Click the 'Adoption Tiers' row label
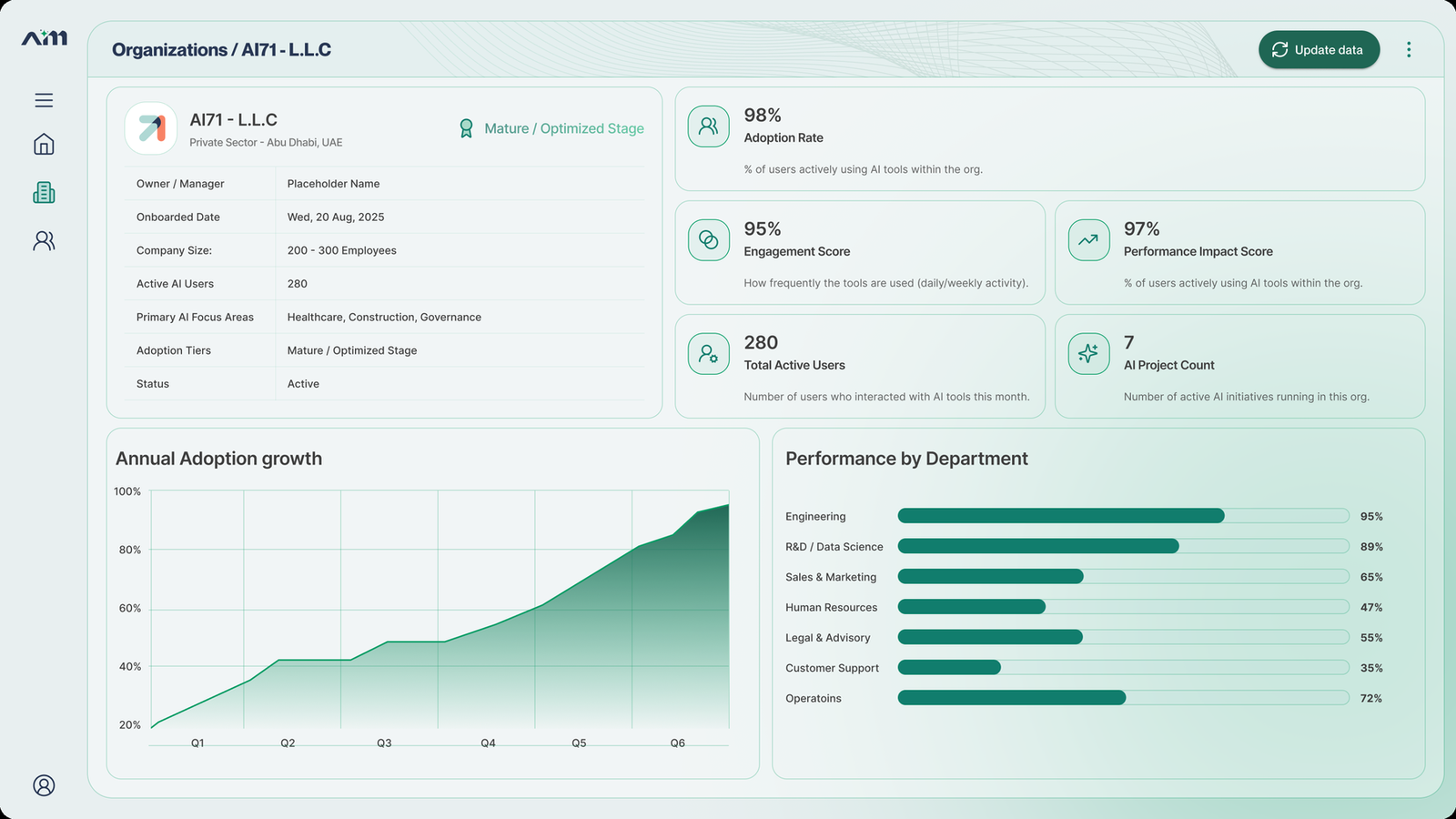Screen dimensions: 1456x819 point(174,350)
